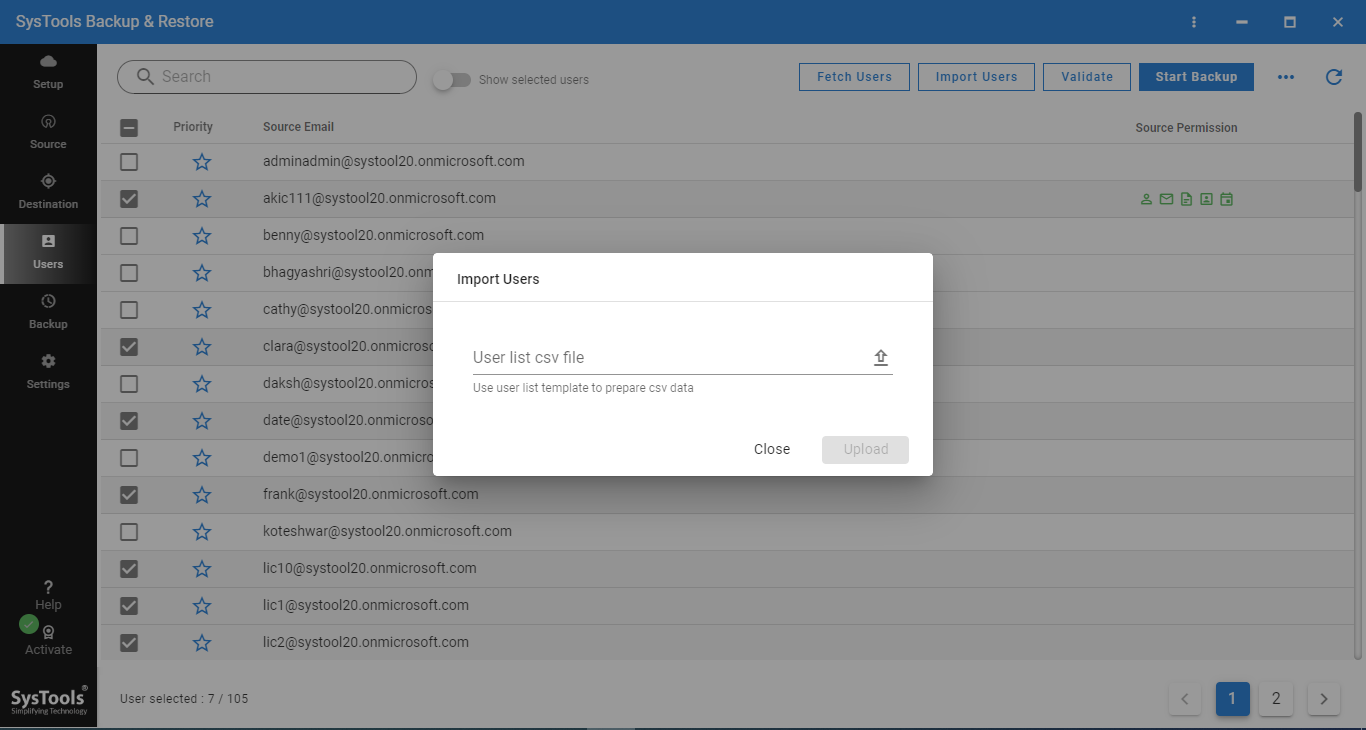Click the priority star for akic111 user

[202, 199]
